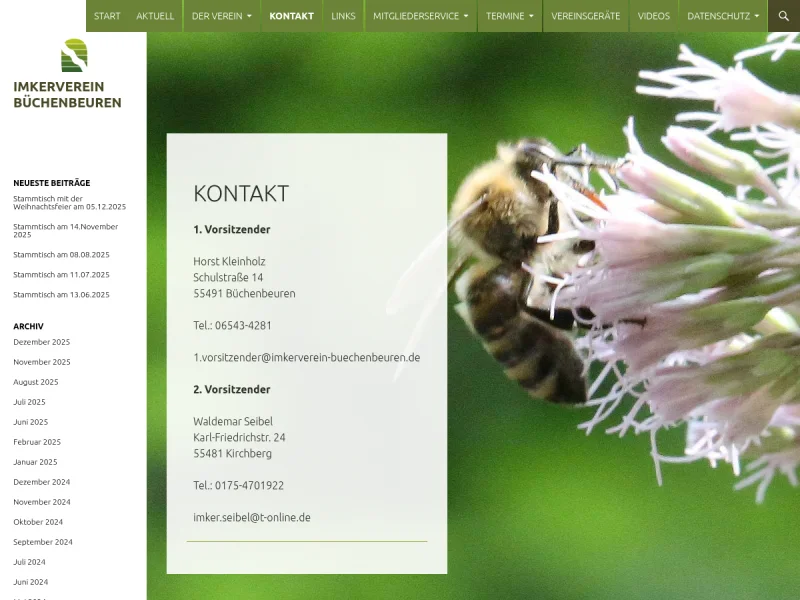Select the Kontakt menu item
The image size is (800, 600).
coord(291,16)
